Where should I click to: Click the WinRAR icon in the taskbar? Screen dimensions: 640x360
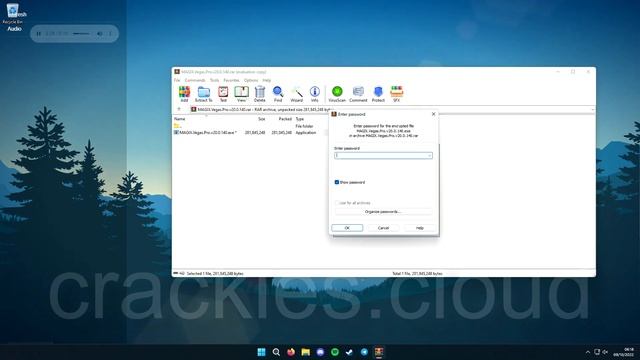(379, 352)
